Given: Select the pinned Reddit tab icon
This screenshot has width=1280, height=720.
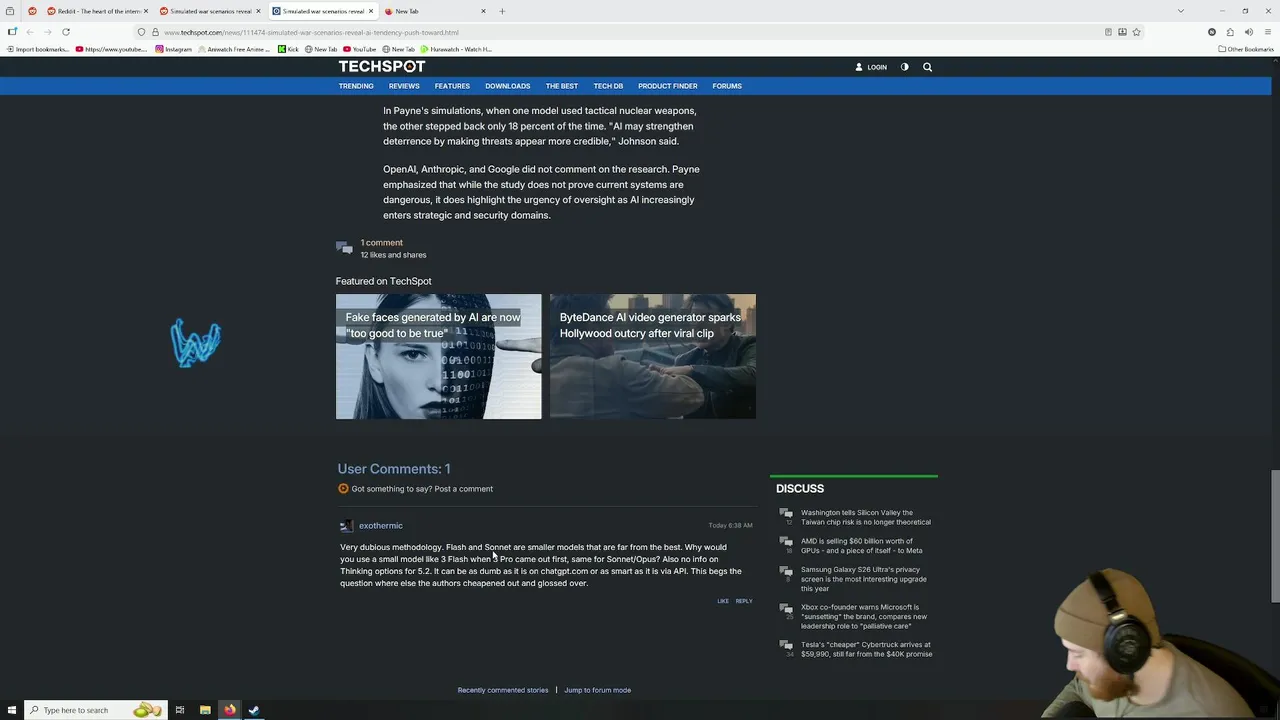Looking at the screenshot, I should coord(32,11).
